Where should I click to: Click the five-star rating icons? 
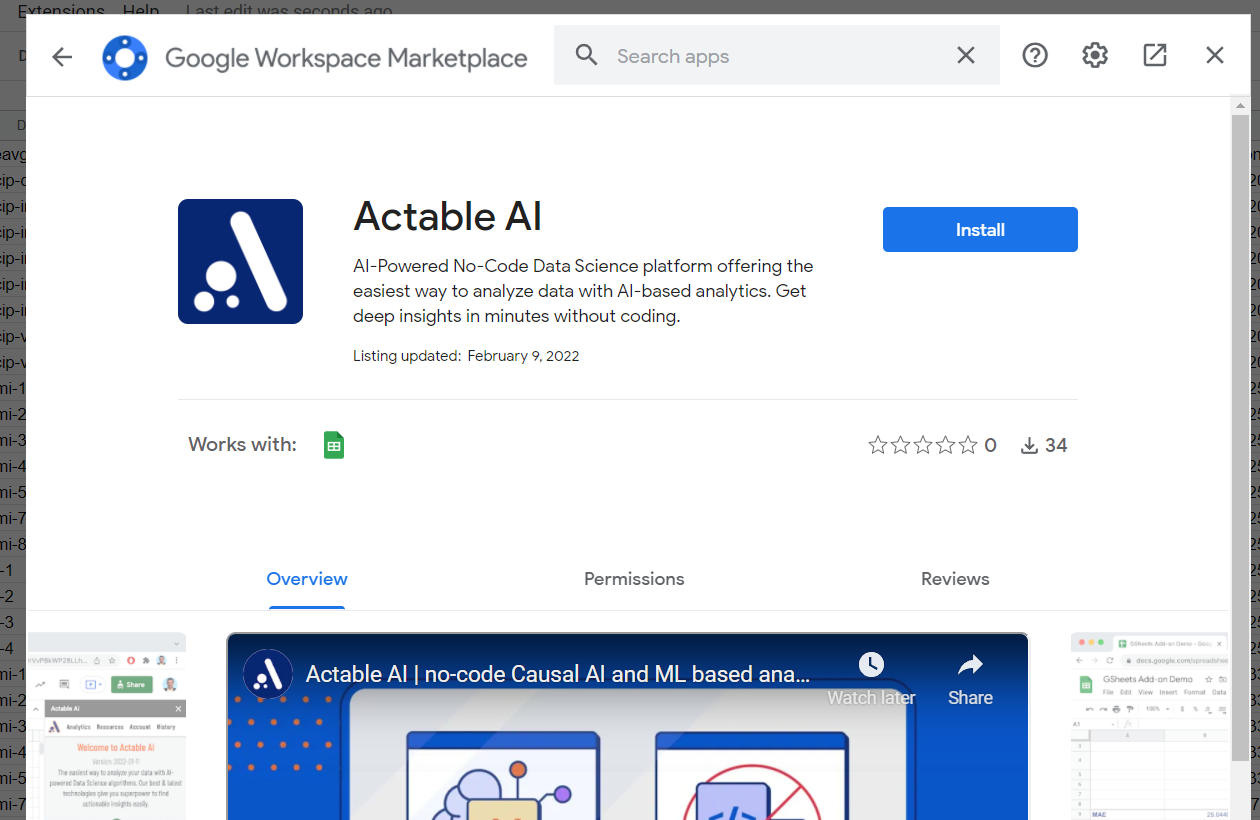pyautogui.click(x=923, y=445)
